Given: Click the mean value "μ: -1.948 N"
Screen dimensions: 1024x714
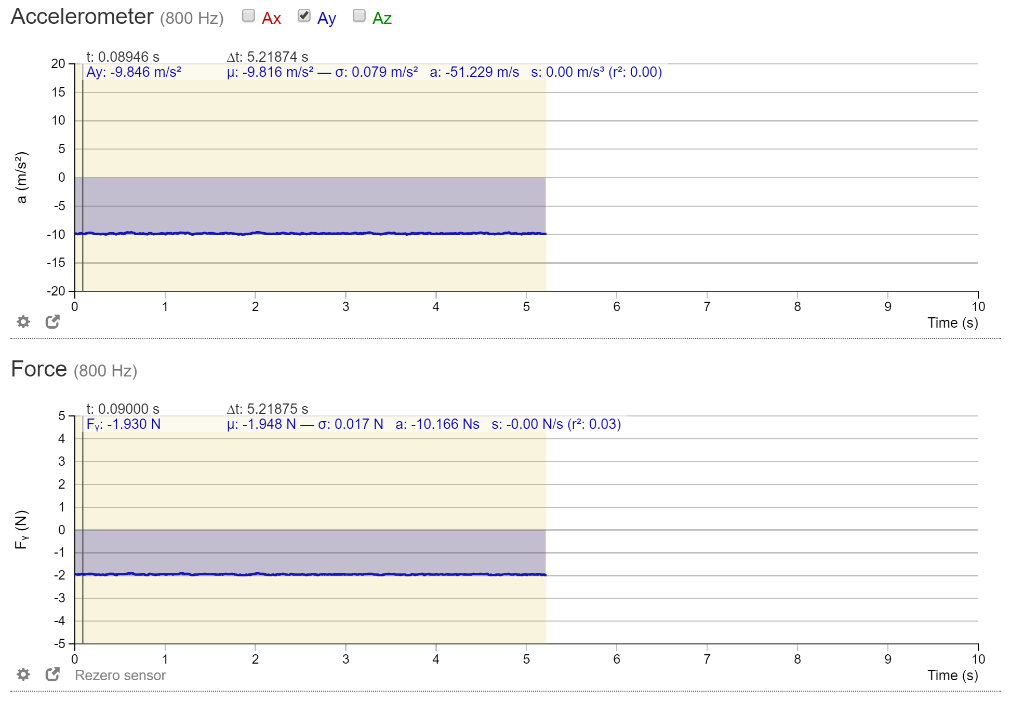Looking at the screenshot, I should pyautogui.click(x=261, y=425).
